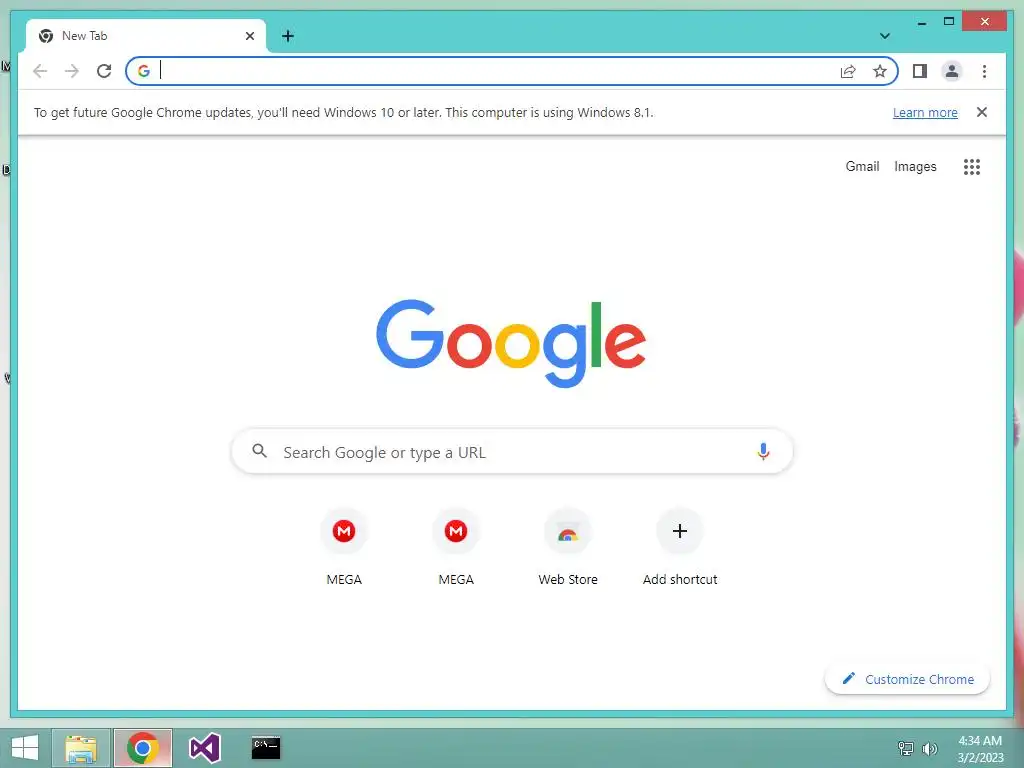Click Chrome icon in the taskbar
Image resolution: width=1024 pixels, height=768 pixels.
tap(143, 748)
